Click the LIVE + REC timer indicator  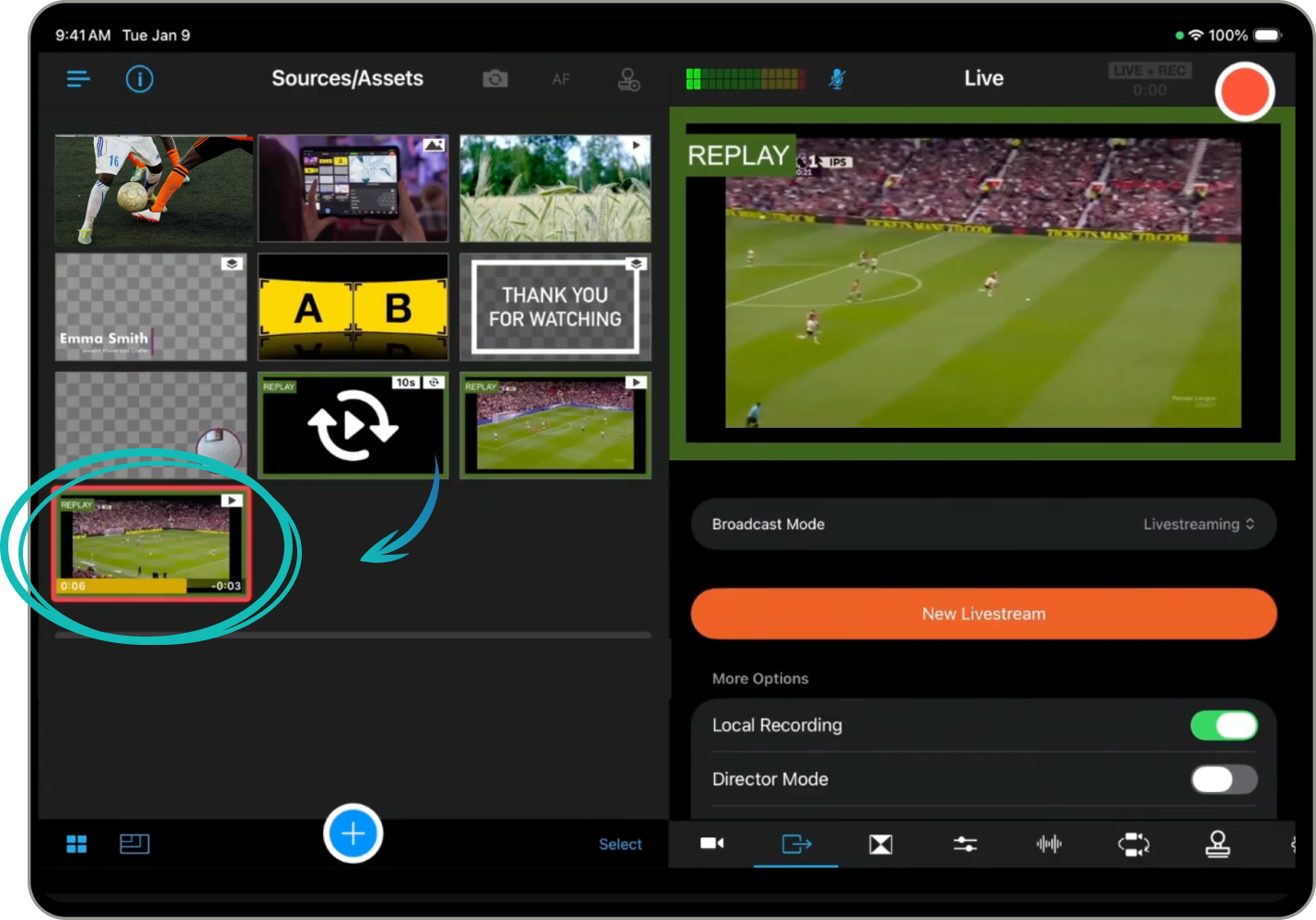tap(1149, 80)
